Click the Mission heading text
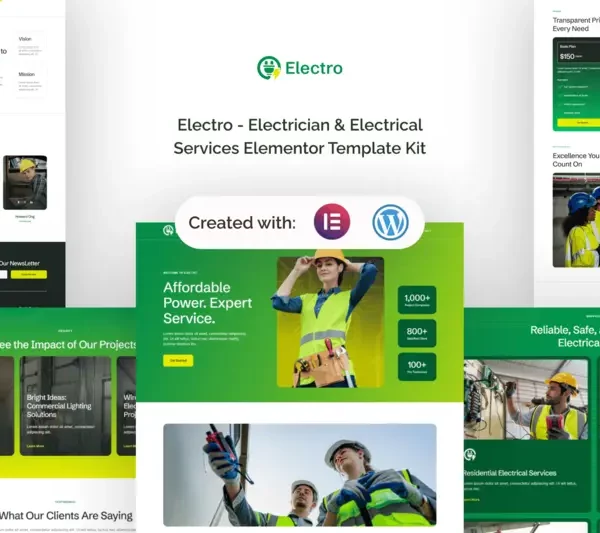 [26, 74]
